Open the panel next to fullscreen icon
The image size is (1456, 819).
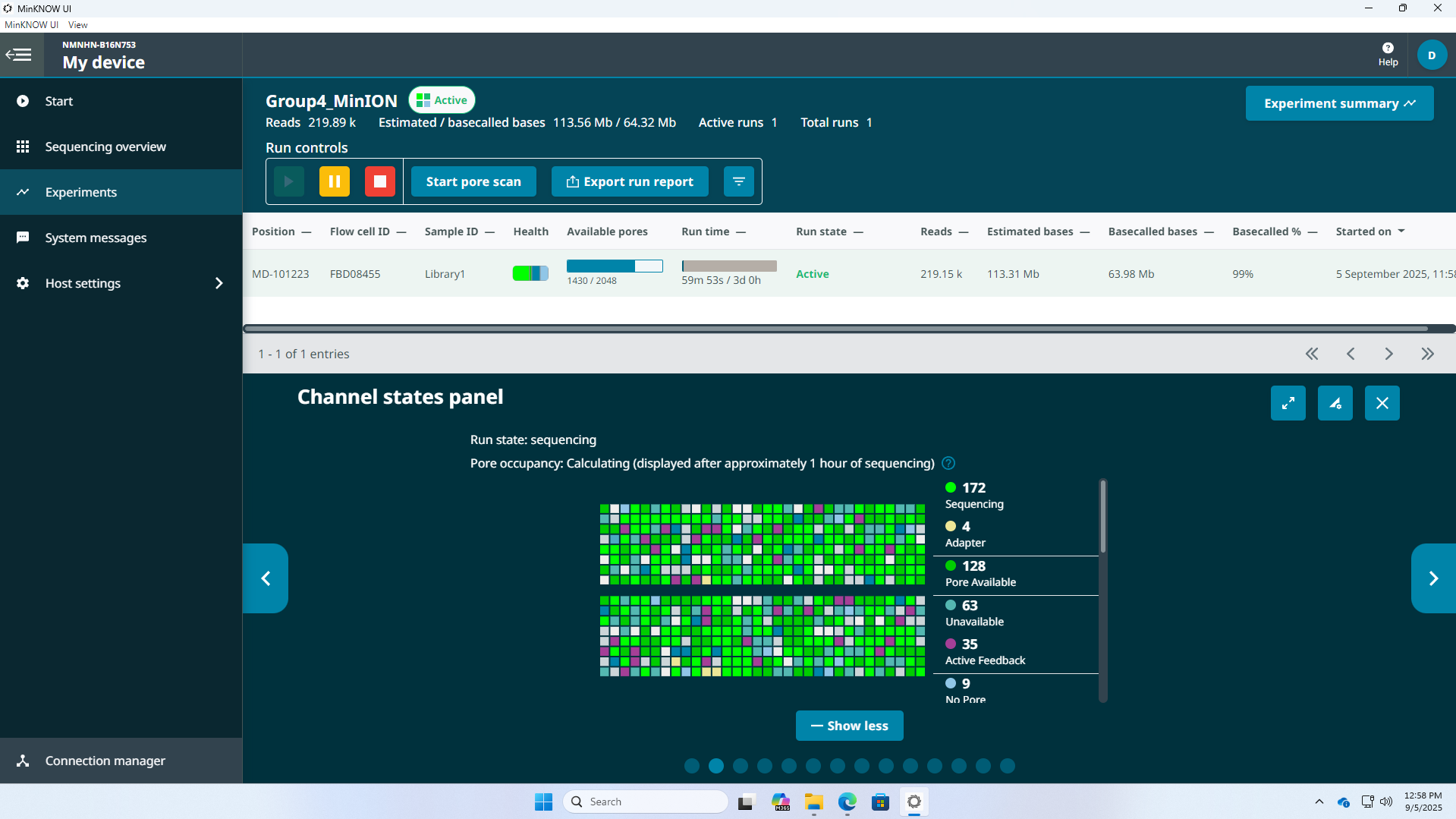1335,403
